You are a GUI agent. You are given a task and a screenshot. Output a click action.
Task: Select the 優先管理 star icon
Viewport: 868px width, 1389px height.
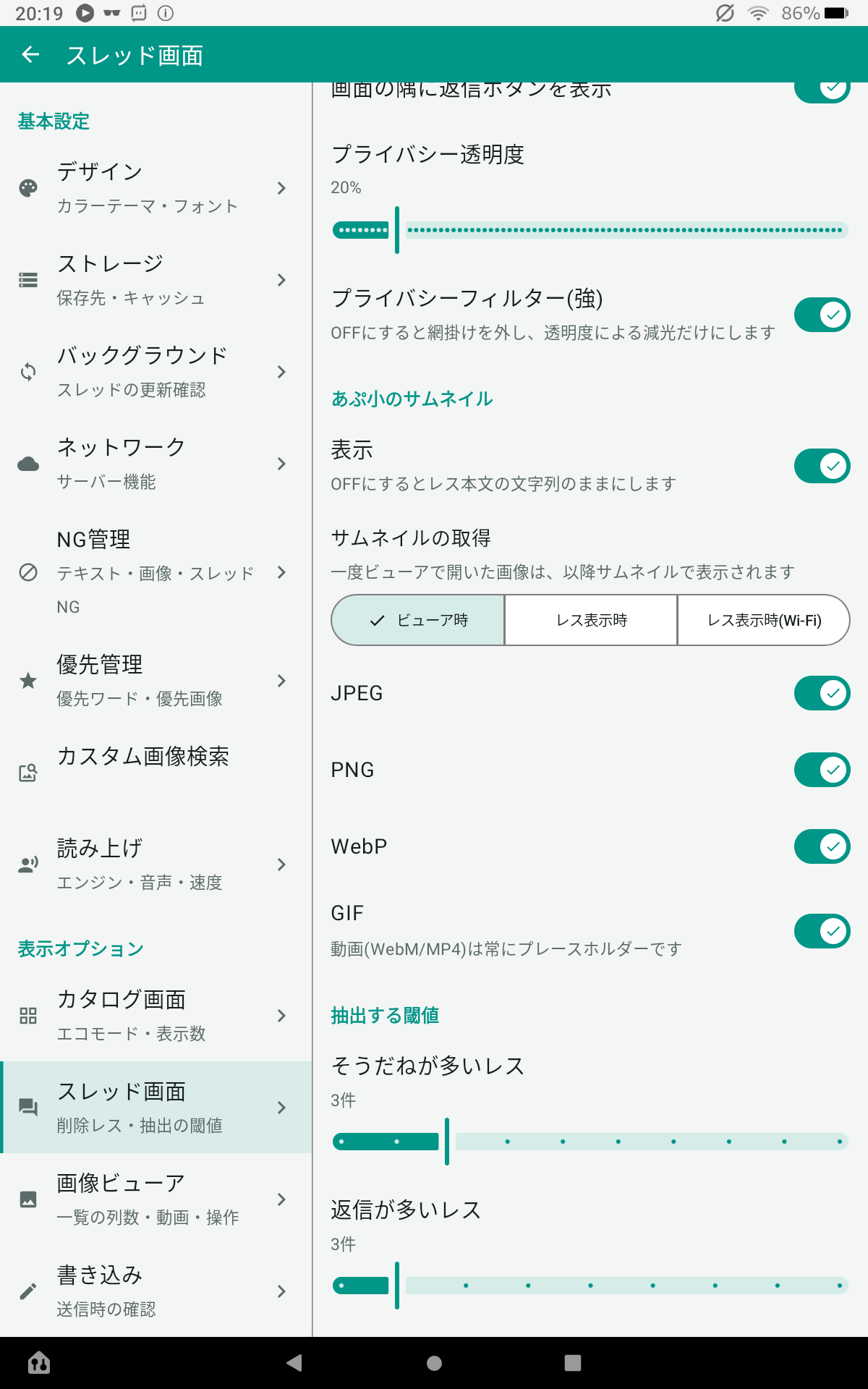coord(28,681)
